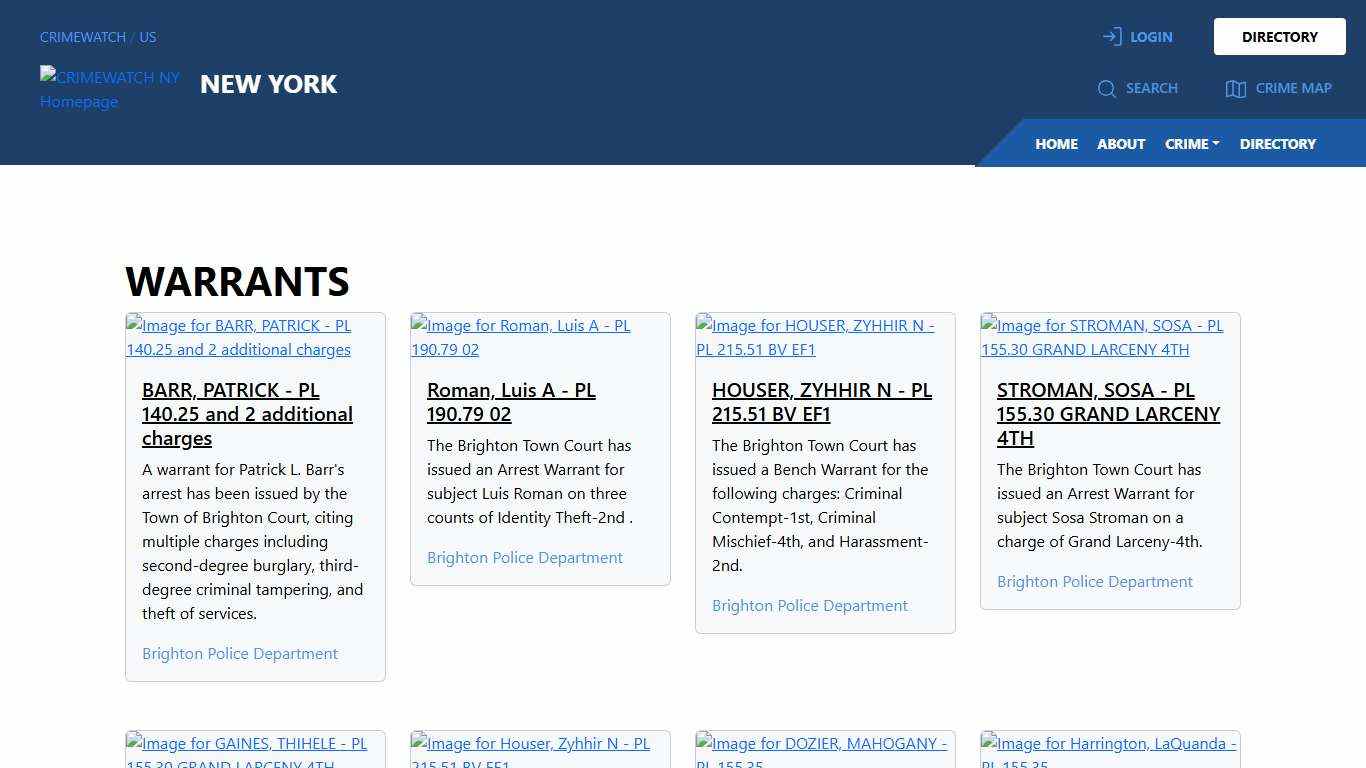
Task: Open the ABOUT nav item
Action: pyautogui.click(x=1120, y=144)
